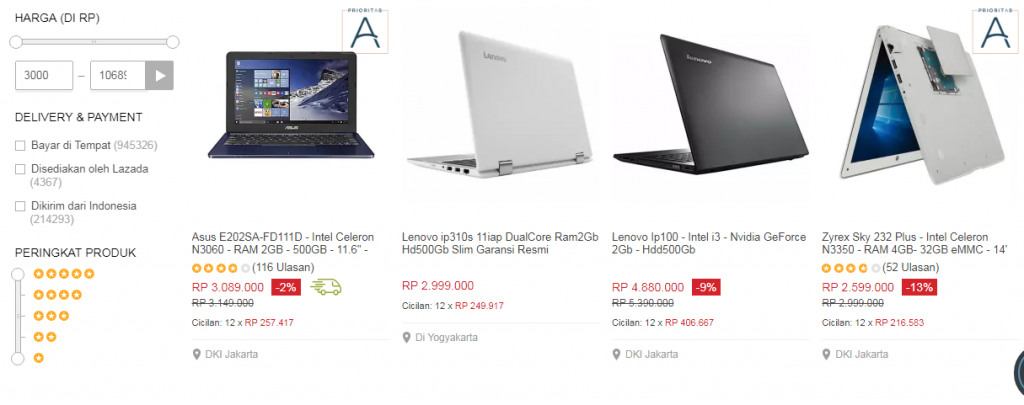Click the maximum price input field

click(x=118, y=75)
